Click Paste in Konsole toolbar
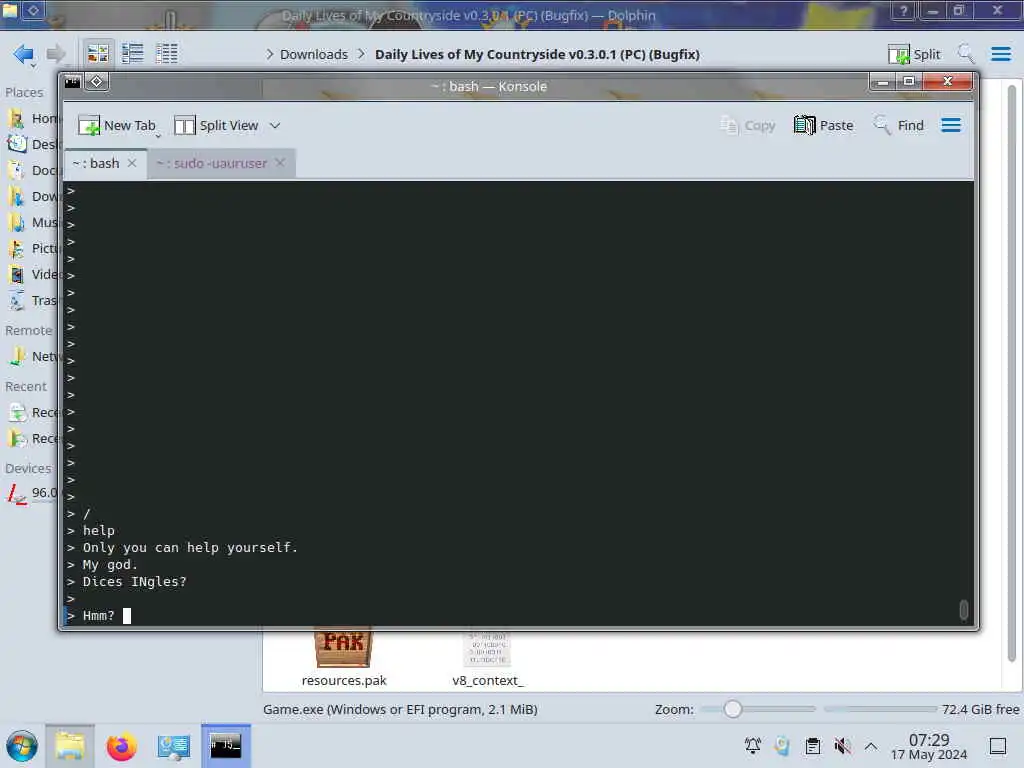1024x768 pixels. 824,125
